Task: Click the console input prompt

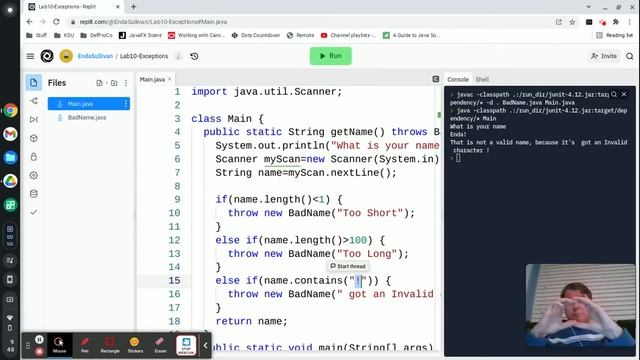Action: tap(458, 158)
